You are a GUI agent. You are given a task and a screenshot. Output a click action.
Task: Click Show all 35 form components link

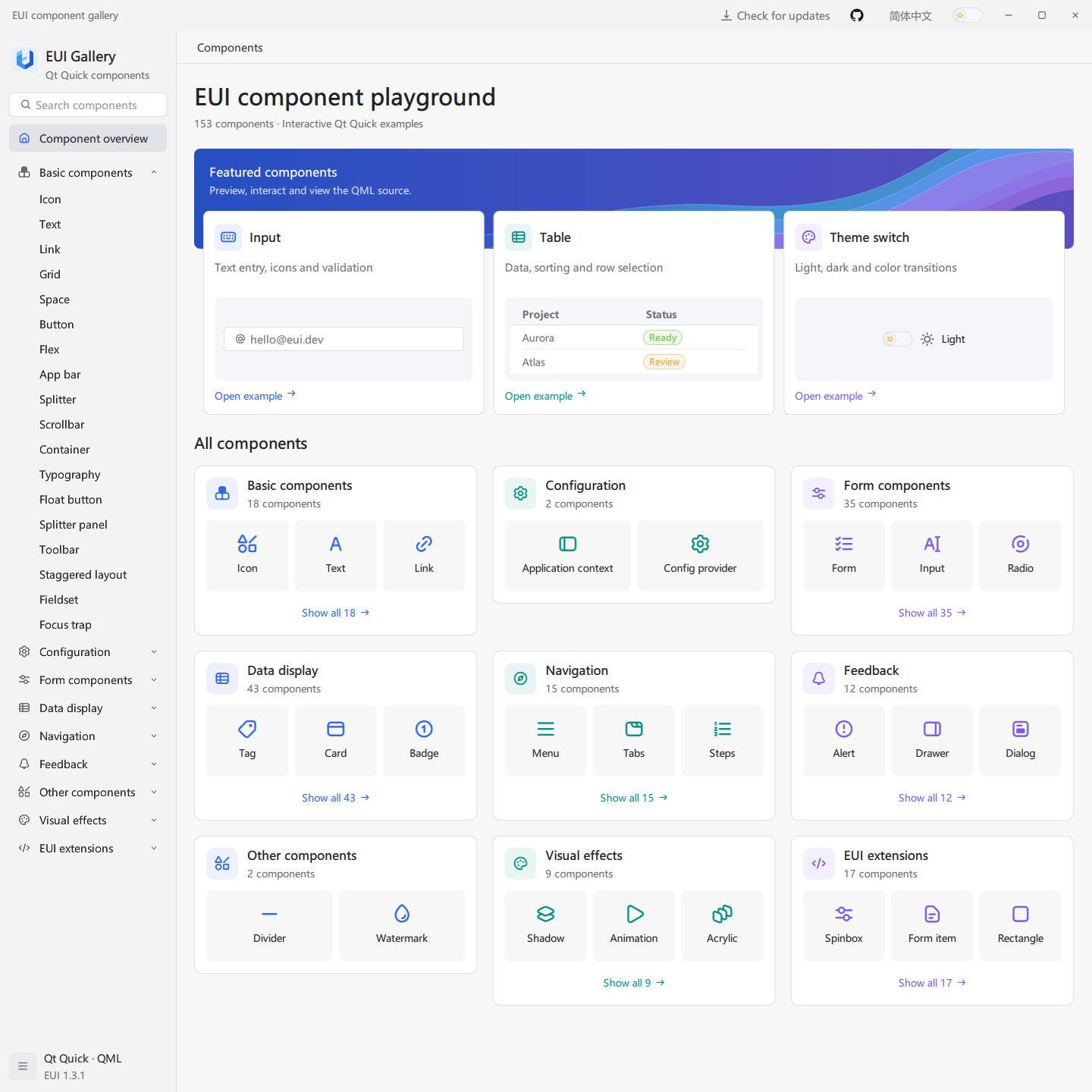(x=932, y=613)
